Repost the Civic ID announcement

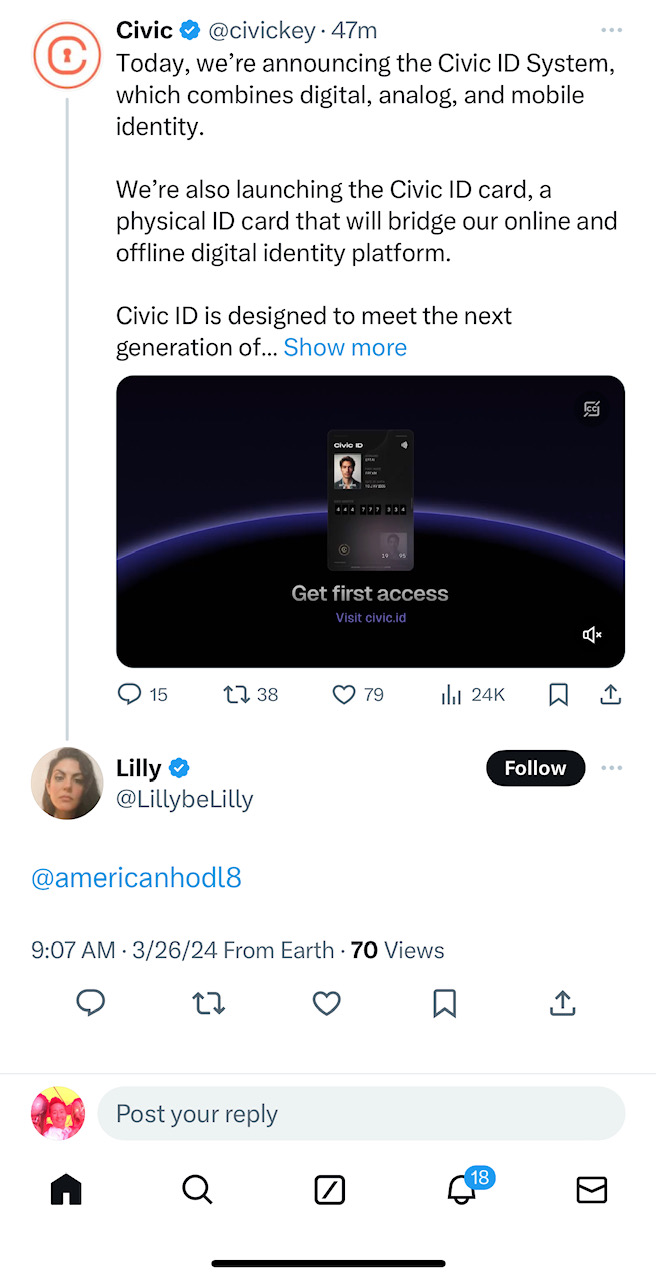coord(235,694)
